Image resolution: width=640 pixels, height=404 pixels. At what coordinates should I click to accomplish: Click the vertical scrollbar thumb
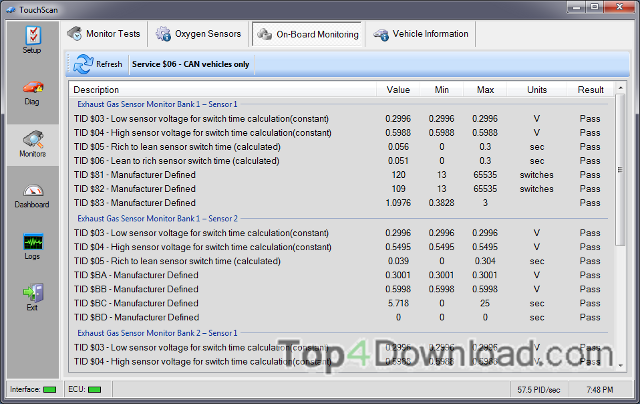click(x=620, y=169)
